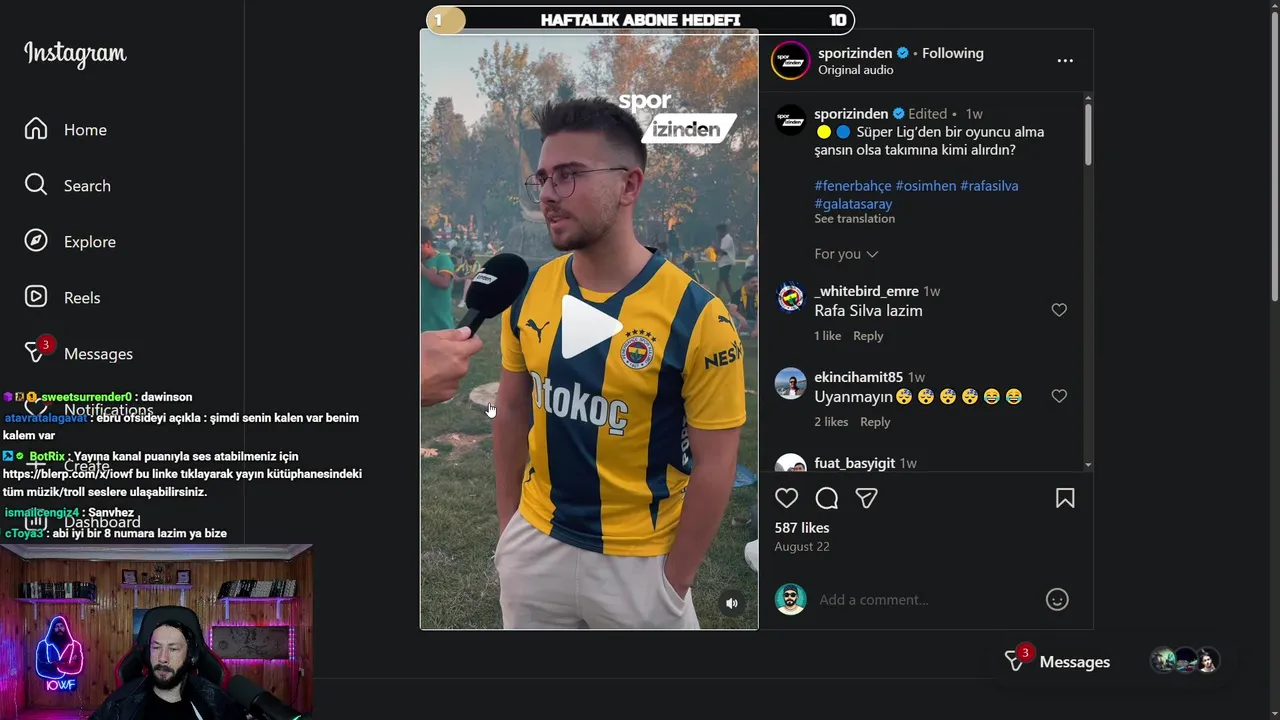Play the video with center play button
The image size is (1280, 720).
pyautogui.click(x=589, y=327)
